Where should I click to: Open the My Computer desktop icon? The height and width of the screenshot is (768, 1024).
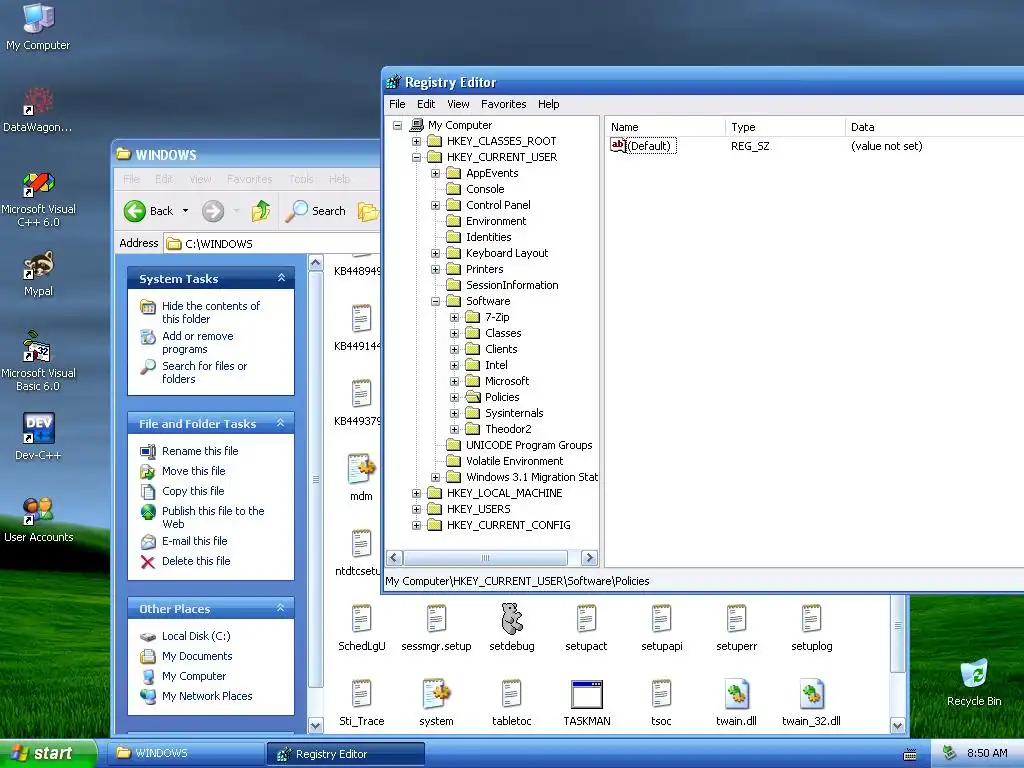(x=38, y=26)
